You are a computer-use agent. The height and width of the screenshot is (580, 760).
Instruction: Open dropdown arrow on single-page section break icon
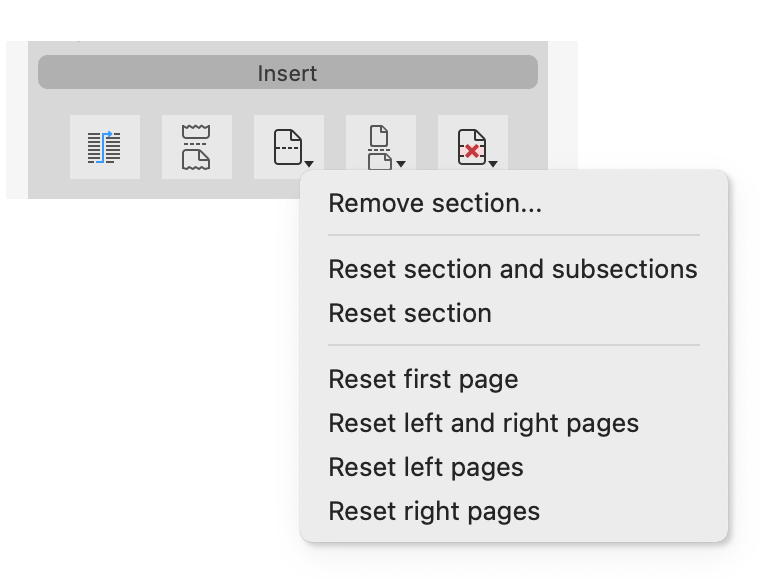click(x=311, y=163)
